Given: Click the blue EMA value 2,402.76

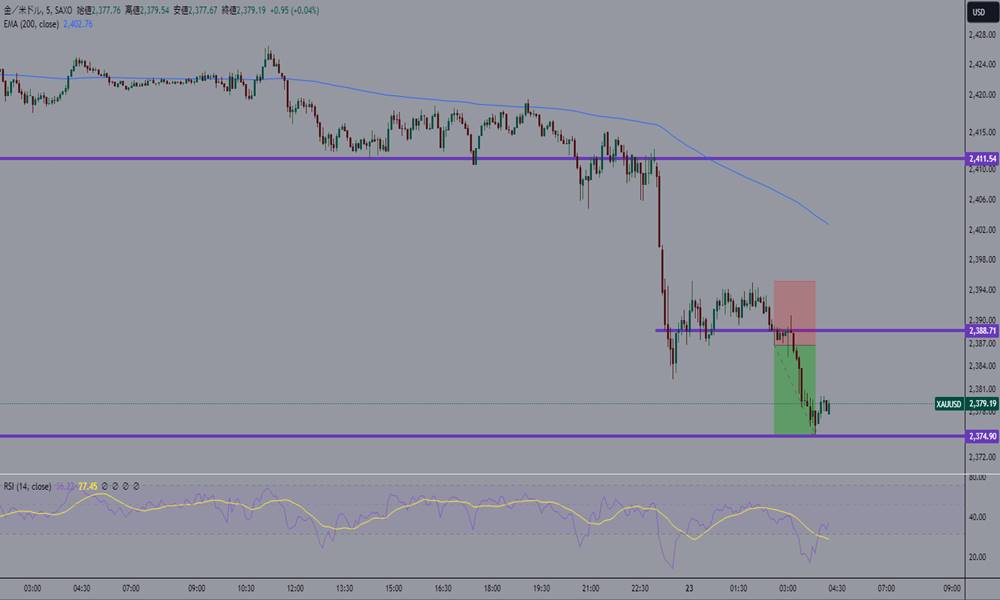Looking at the screenshot, I should (76, 25).
